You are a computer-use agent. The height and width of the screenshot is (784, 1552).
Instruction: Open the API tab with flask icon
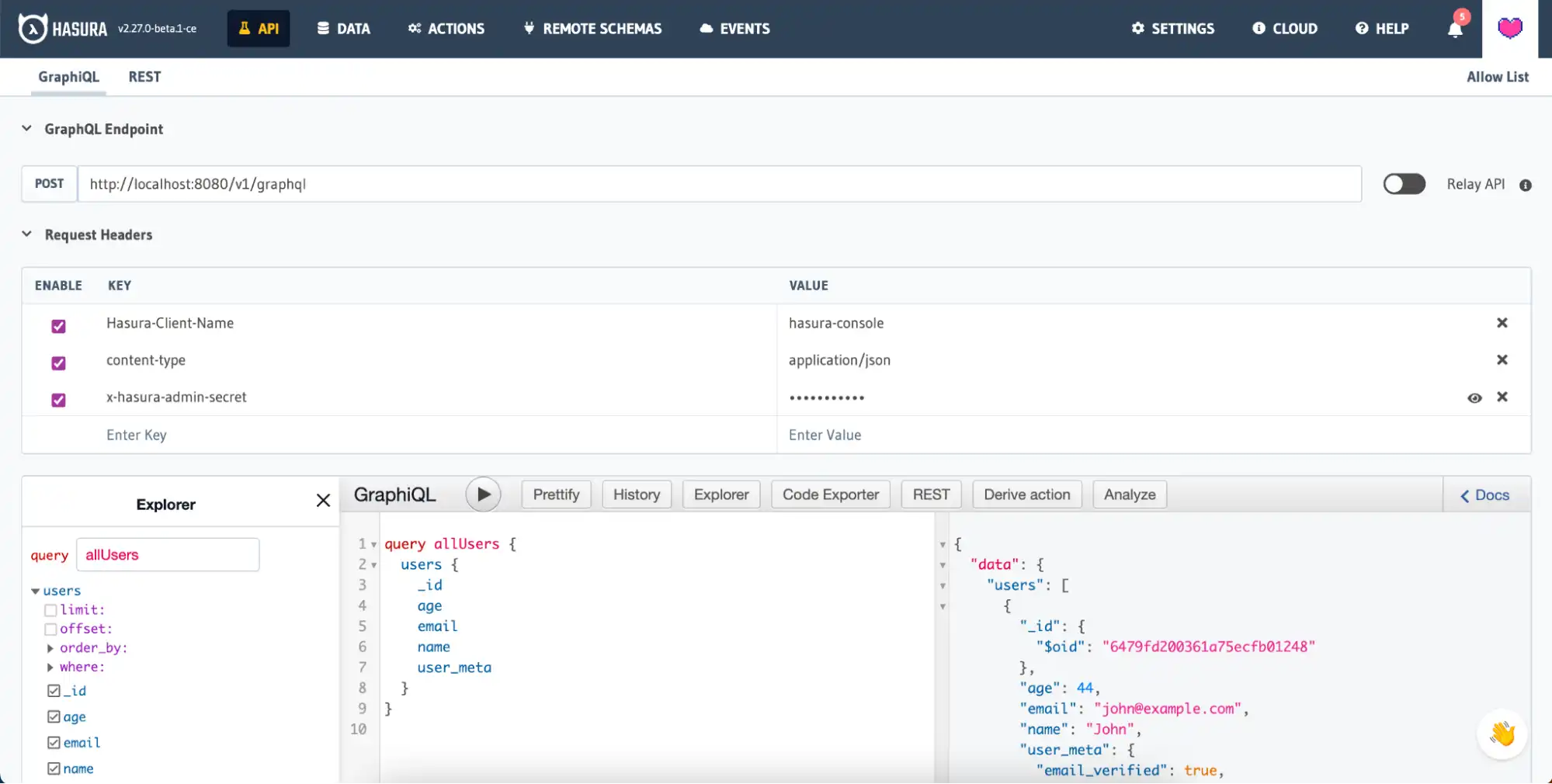[258, 28]
